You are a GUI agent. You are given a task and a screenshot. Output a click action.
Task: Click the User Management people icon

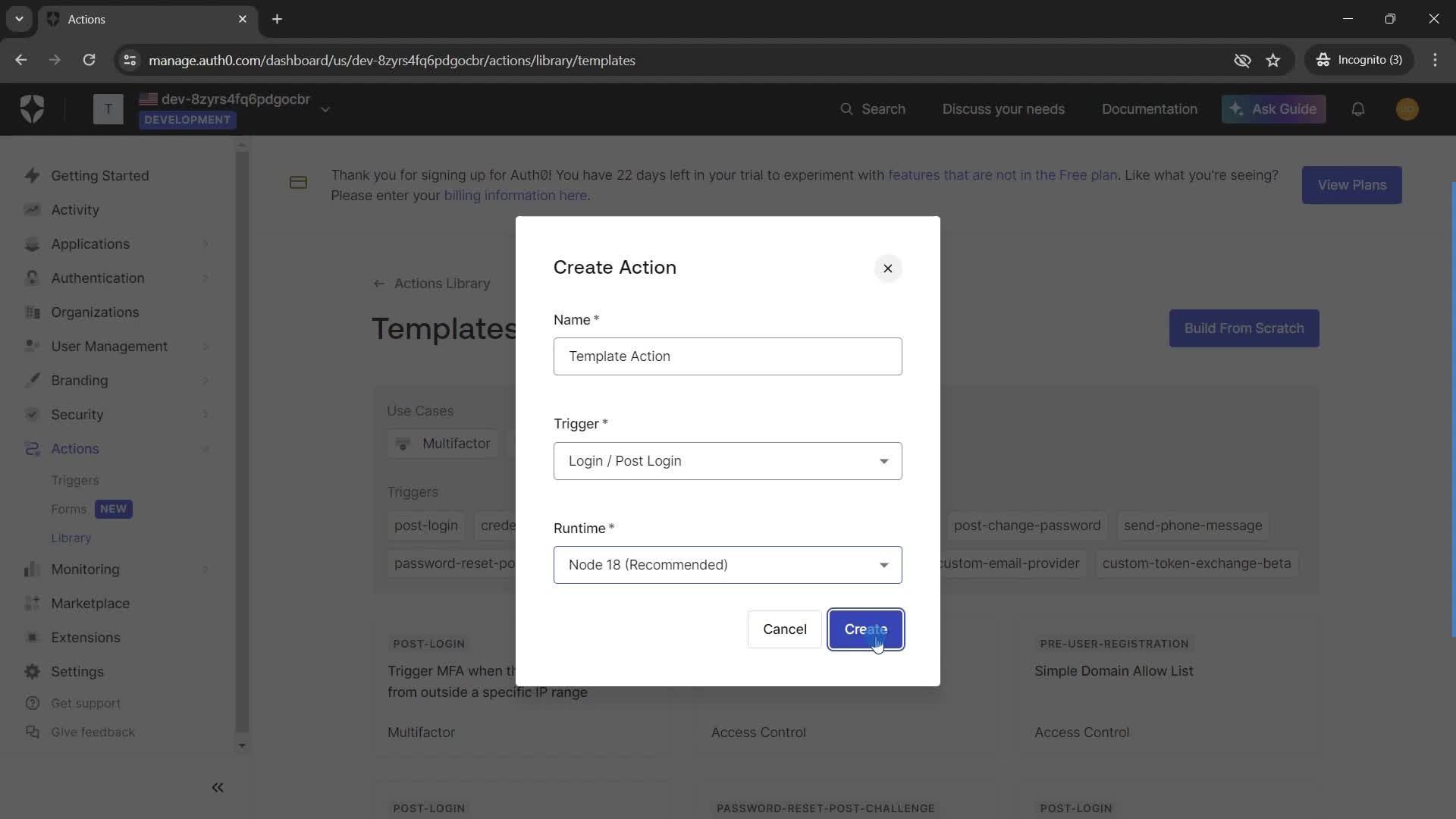[32, 347]
